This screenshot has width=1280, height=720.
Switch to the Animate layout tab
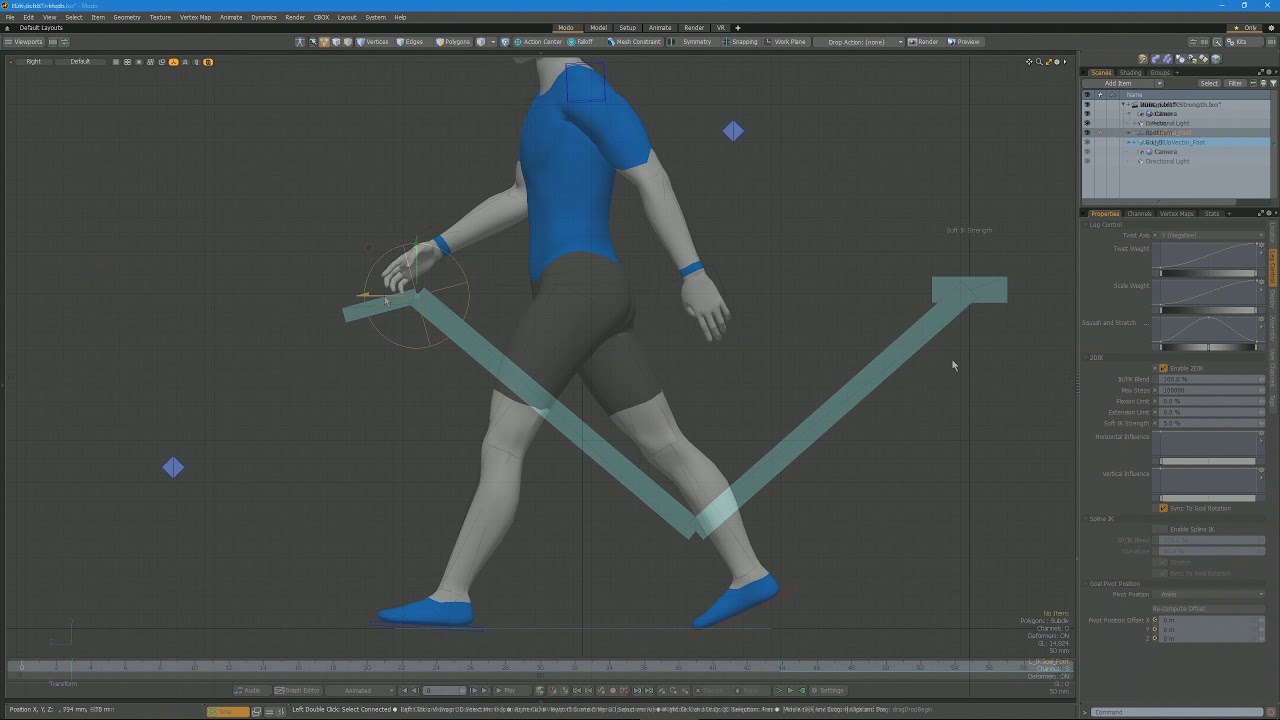(x=660, y=28)
